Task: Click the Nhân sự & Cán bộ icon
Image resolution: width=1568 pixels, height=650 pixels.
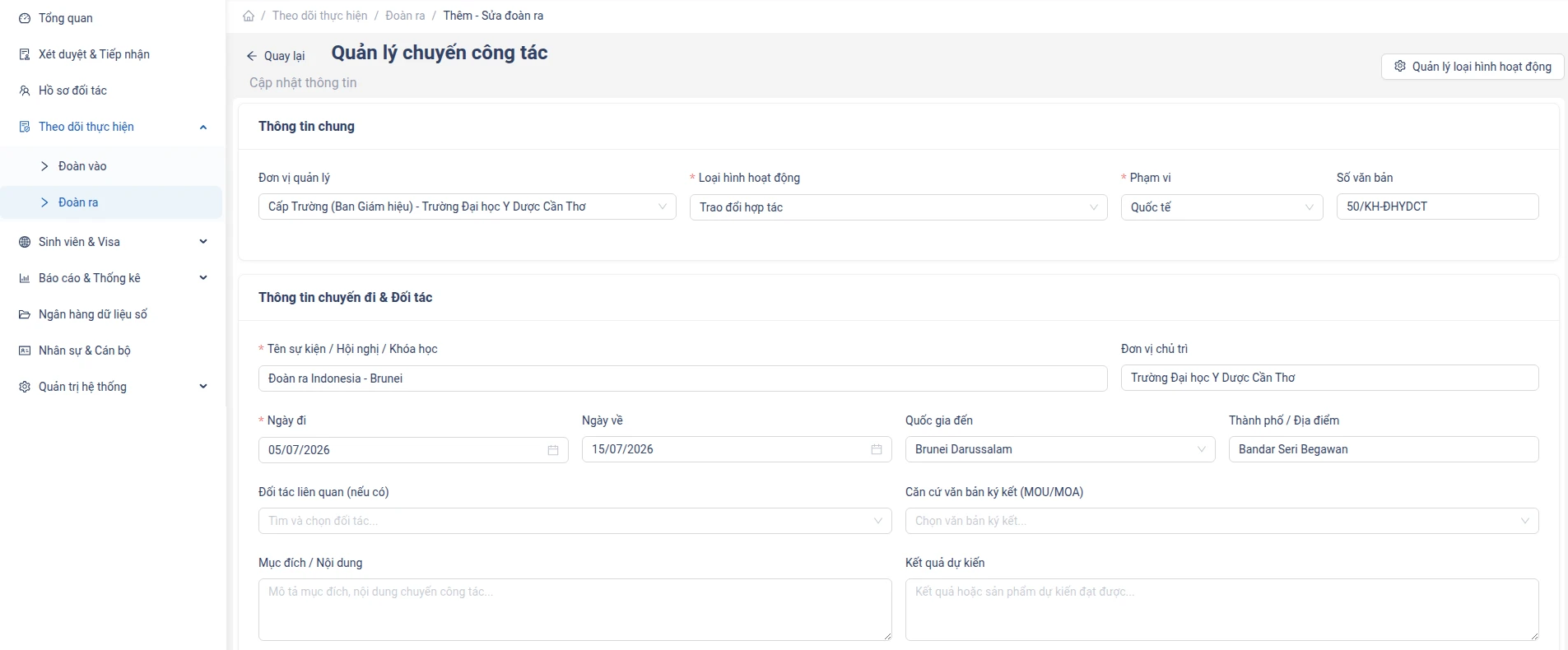Action: [25, 351]
